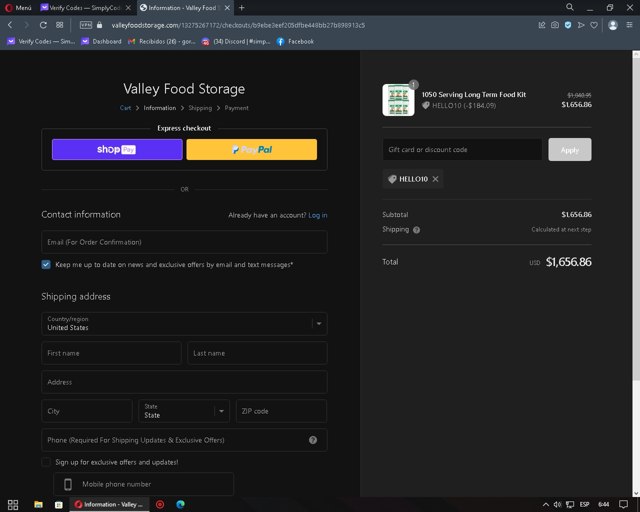Pay with the PayPal button
Viewport: 640px width, 512px height.
click(x=251, y=149)
